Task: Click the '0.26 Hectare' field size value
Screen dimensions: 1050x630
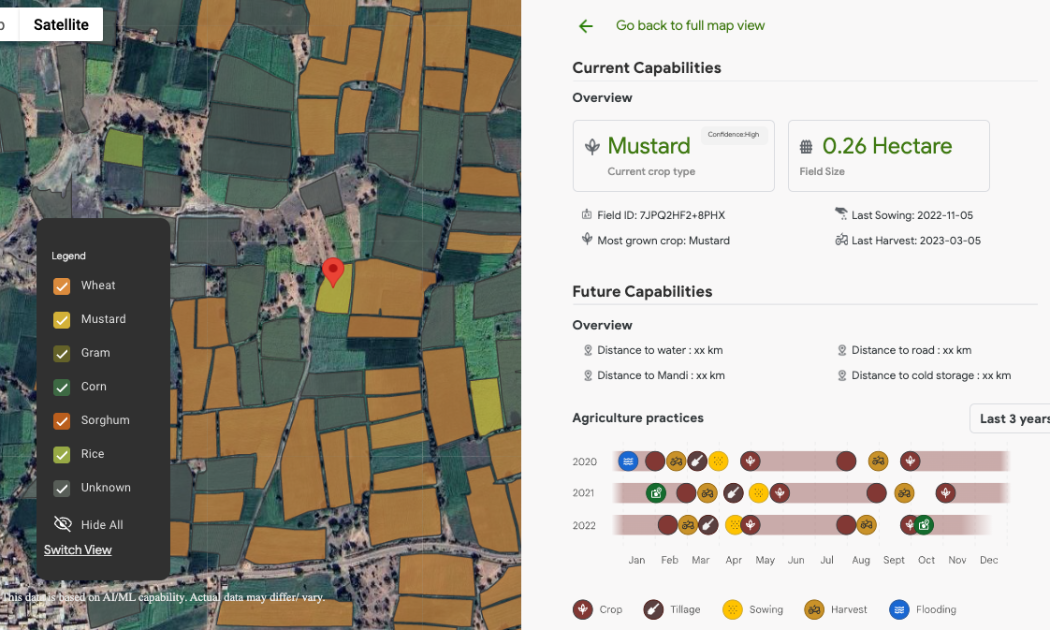Action: click(x=887, y=146)
